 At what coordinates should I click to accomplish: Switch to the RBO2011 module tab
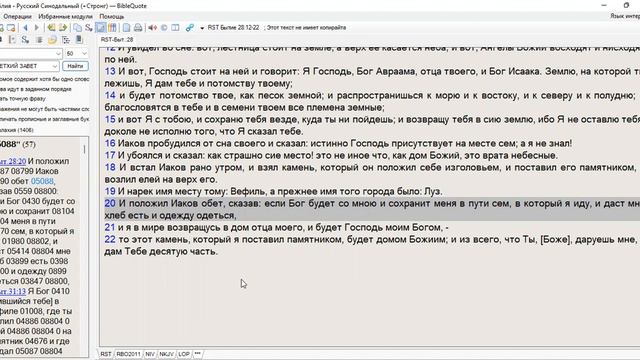pos(128,354)
